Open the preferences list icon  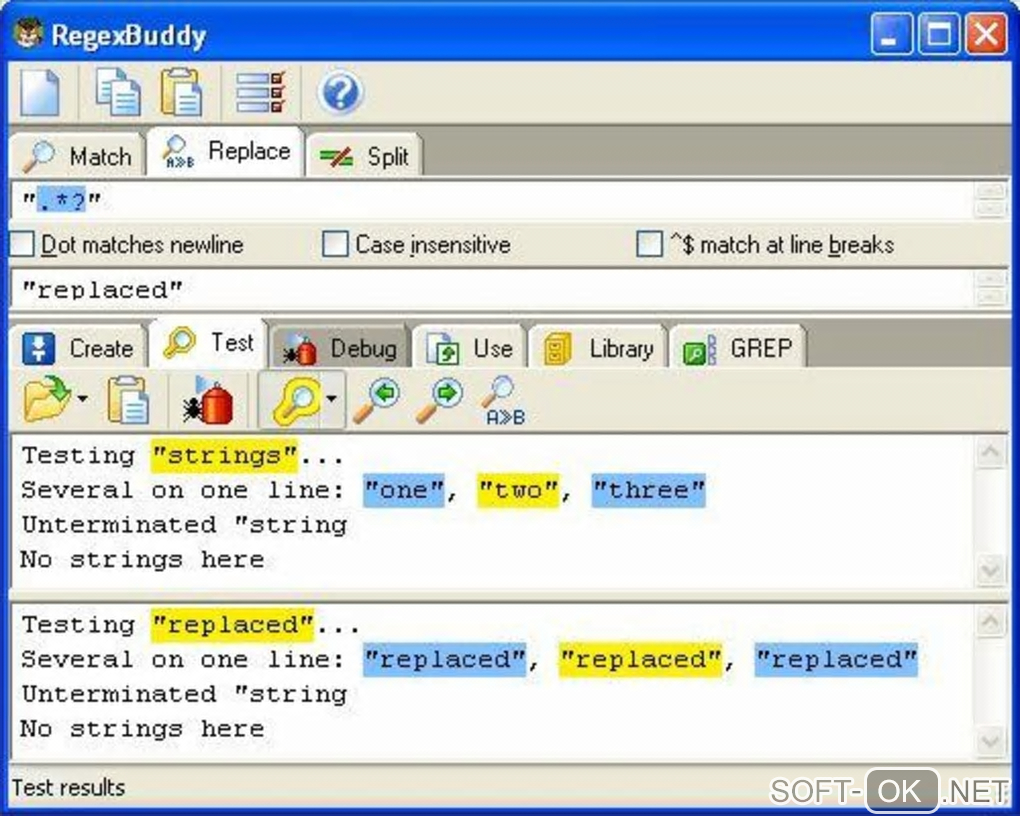[261, 92]
